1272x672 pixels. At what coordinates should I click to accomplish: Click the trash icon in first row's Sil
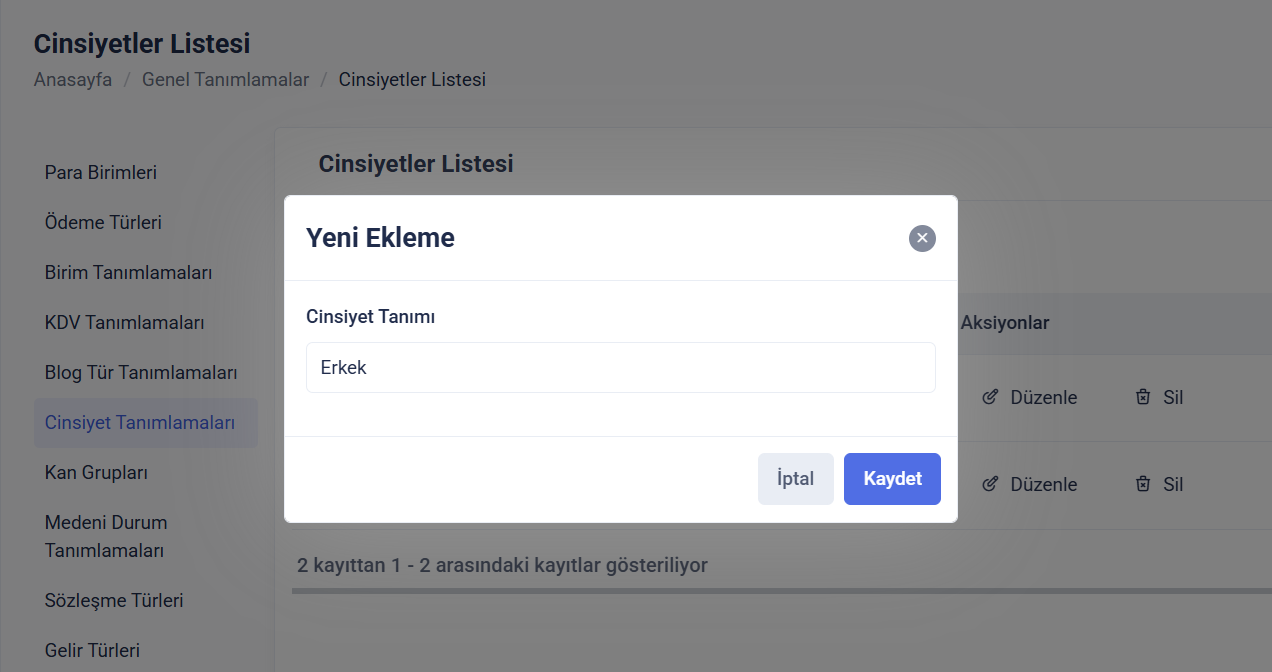point(1143,397)
